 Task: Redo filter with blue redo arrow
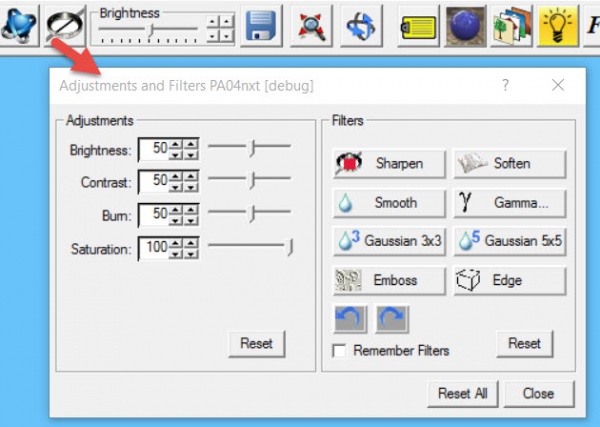(x=392, y=319)
